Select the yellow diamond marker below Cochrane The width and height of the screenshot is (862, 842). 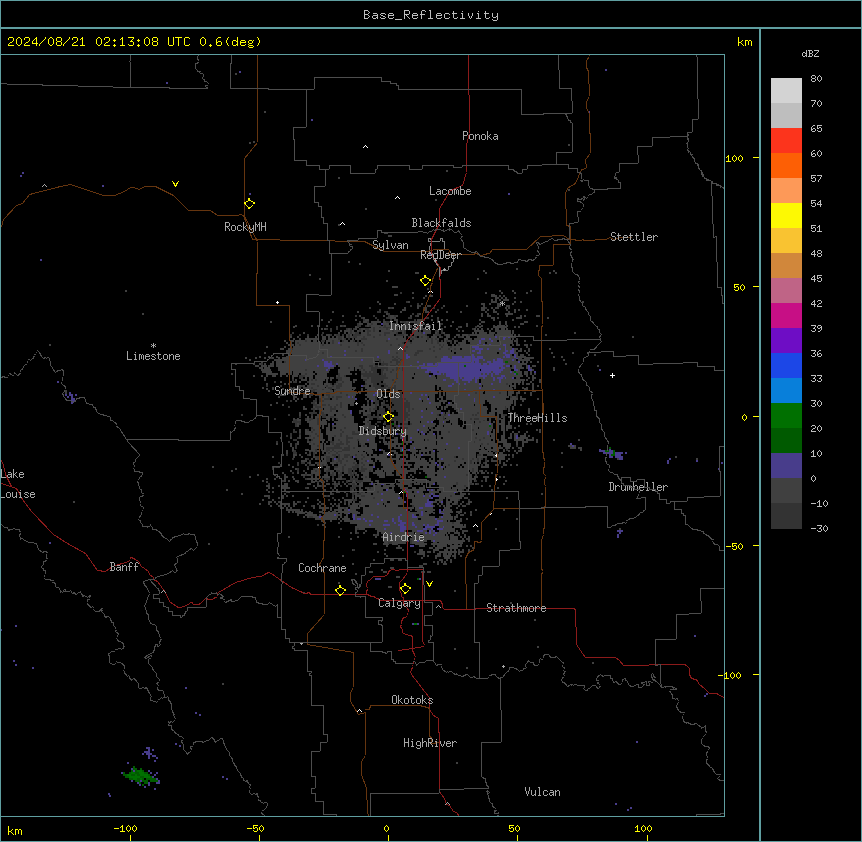click(x=340, y=590)
